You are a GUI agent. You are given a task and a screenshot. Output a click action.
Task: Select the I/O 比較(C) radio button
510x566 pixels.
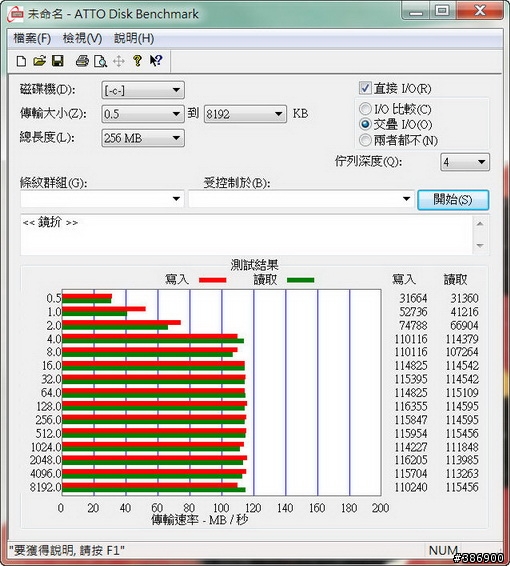pos(365,109)
